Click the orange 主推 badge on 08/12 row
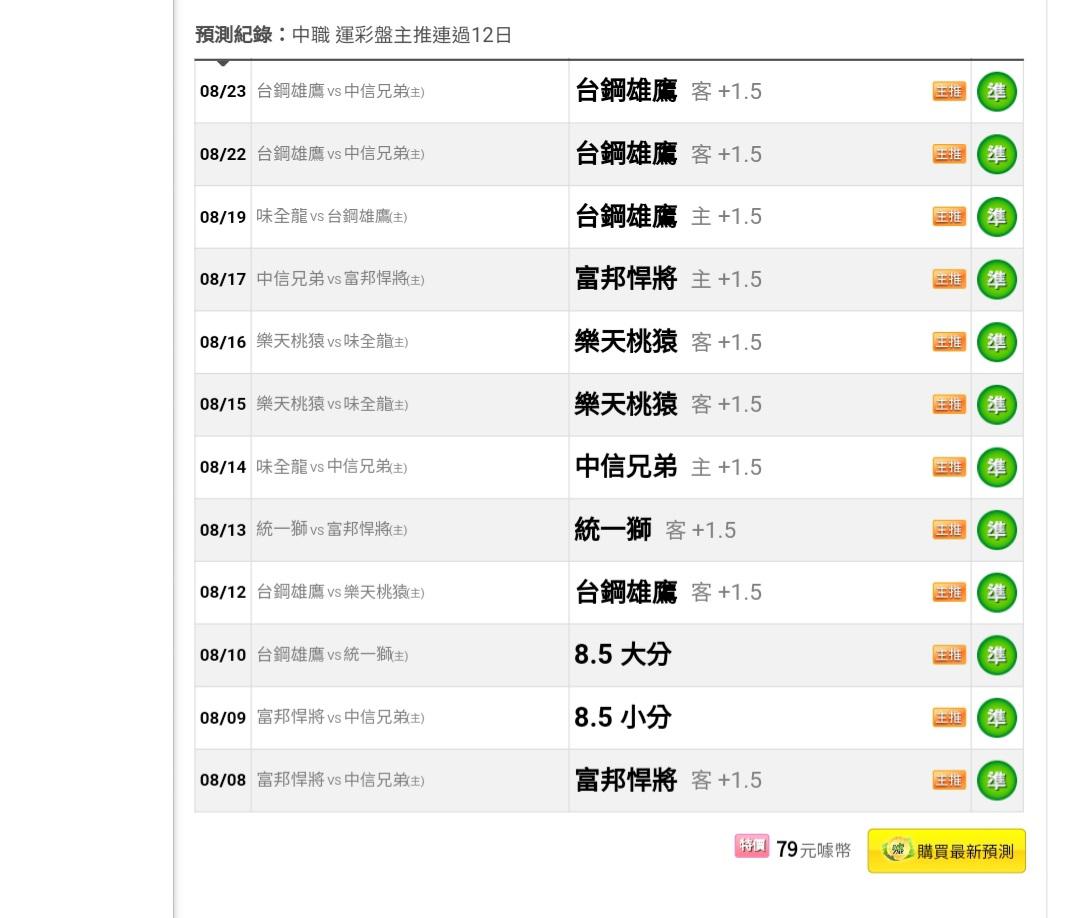Image resolution: width=1080 pixels, height=918 pixels. click(x=949, y=592)
